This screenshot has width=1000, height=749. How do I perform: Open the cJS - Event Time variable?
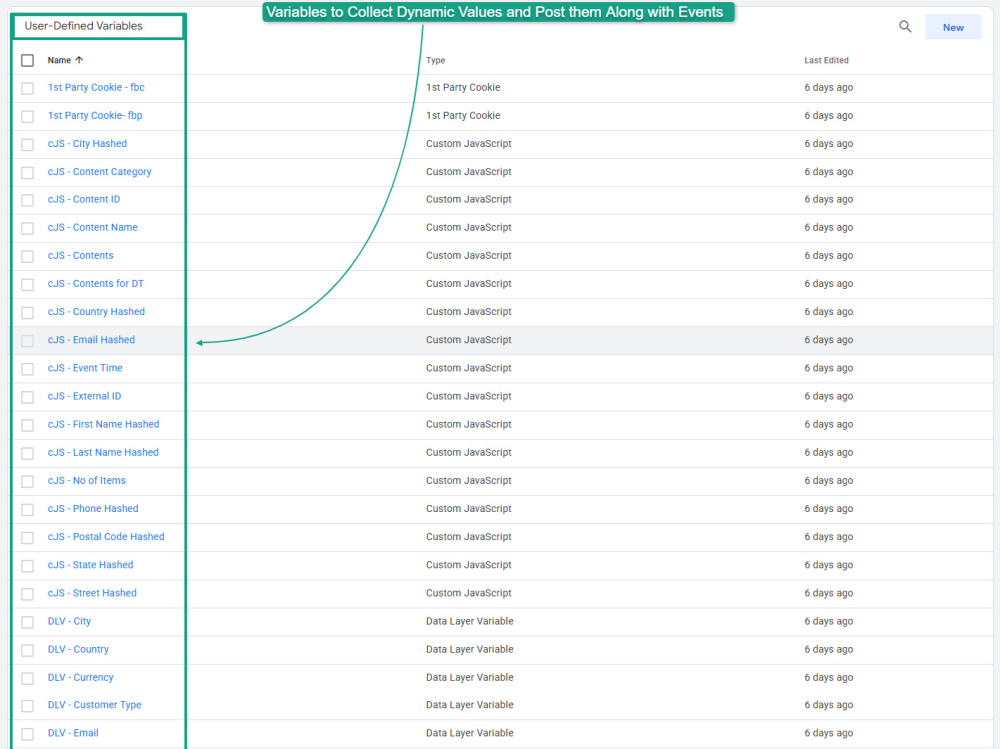(85, 367)
